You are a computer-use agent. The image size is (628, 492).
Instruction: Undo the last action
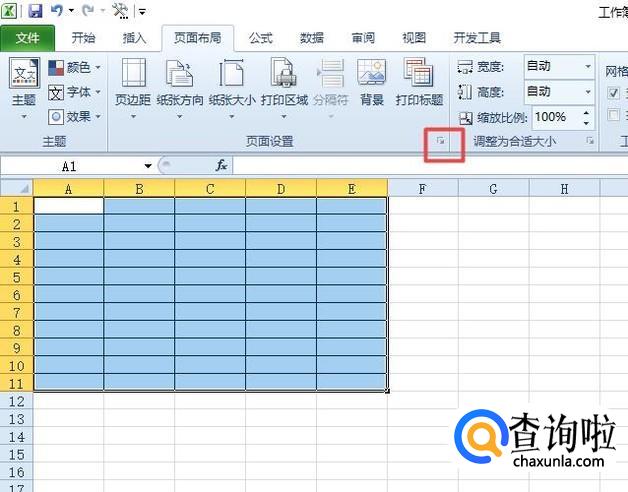(x=57, y=10)
